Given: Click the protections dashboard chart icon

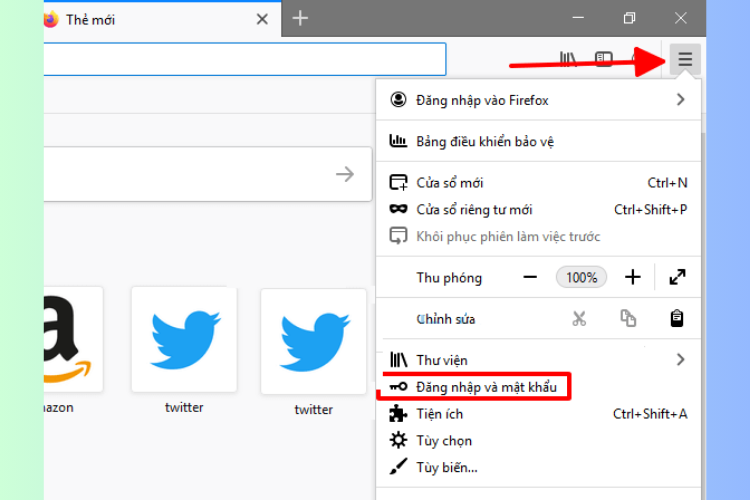Looking at the screenshot, I should [398, 141].
